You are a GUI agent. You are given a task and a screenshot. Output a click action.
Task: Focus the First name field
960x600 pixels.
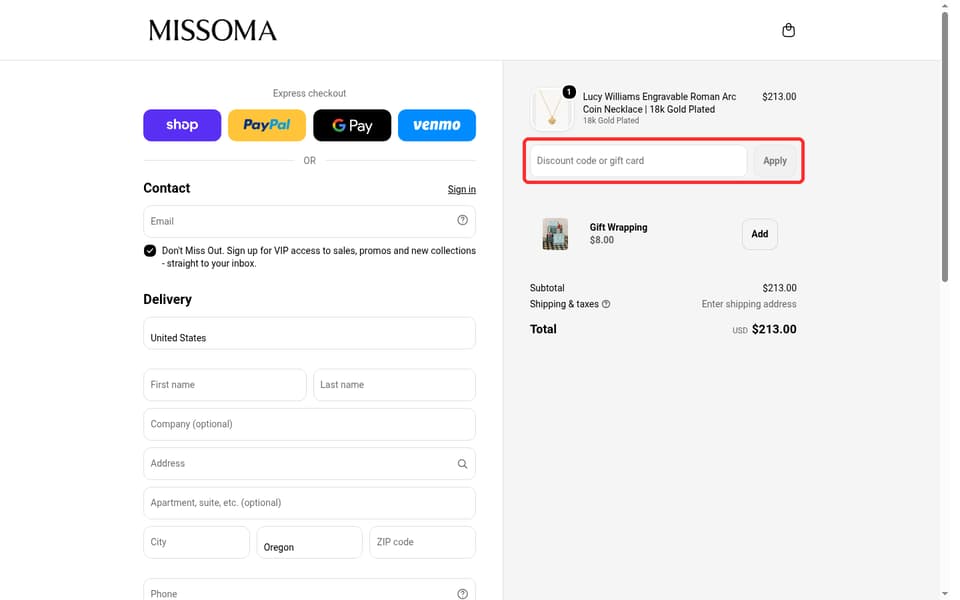click(x=225, y=384)
